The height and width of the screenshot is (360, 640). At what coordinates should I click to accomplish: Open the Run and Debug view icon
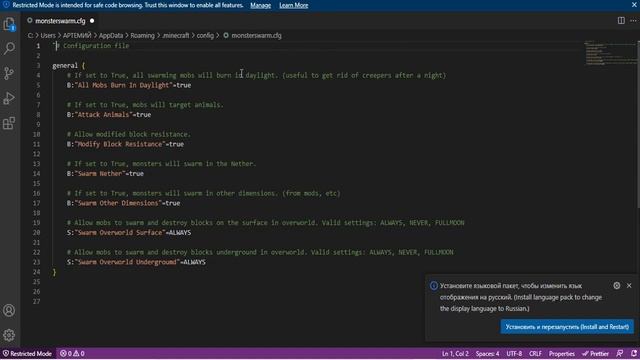[x=9, y=98]
